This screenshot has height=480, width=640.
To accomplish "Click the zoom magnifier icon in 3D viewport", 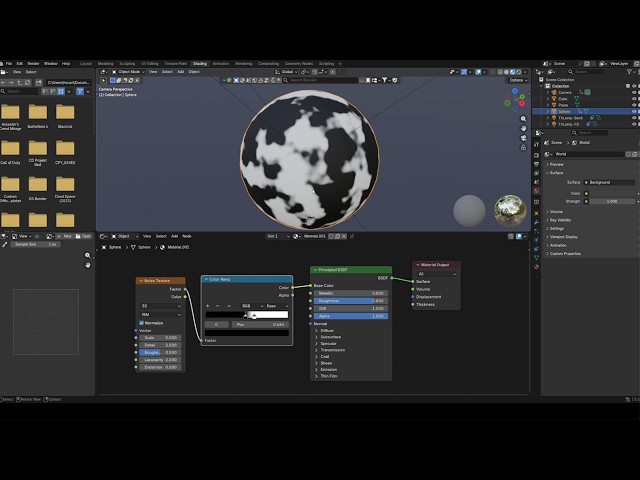I will (523, 119).
